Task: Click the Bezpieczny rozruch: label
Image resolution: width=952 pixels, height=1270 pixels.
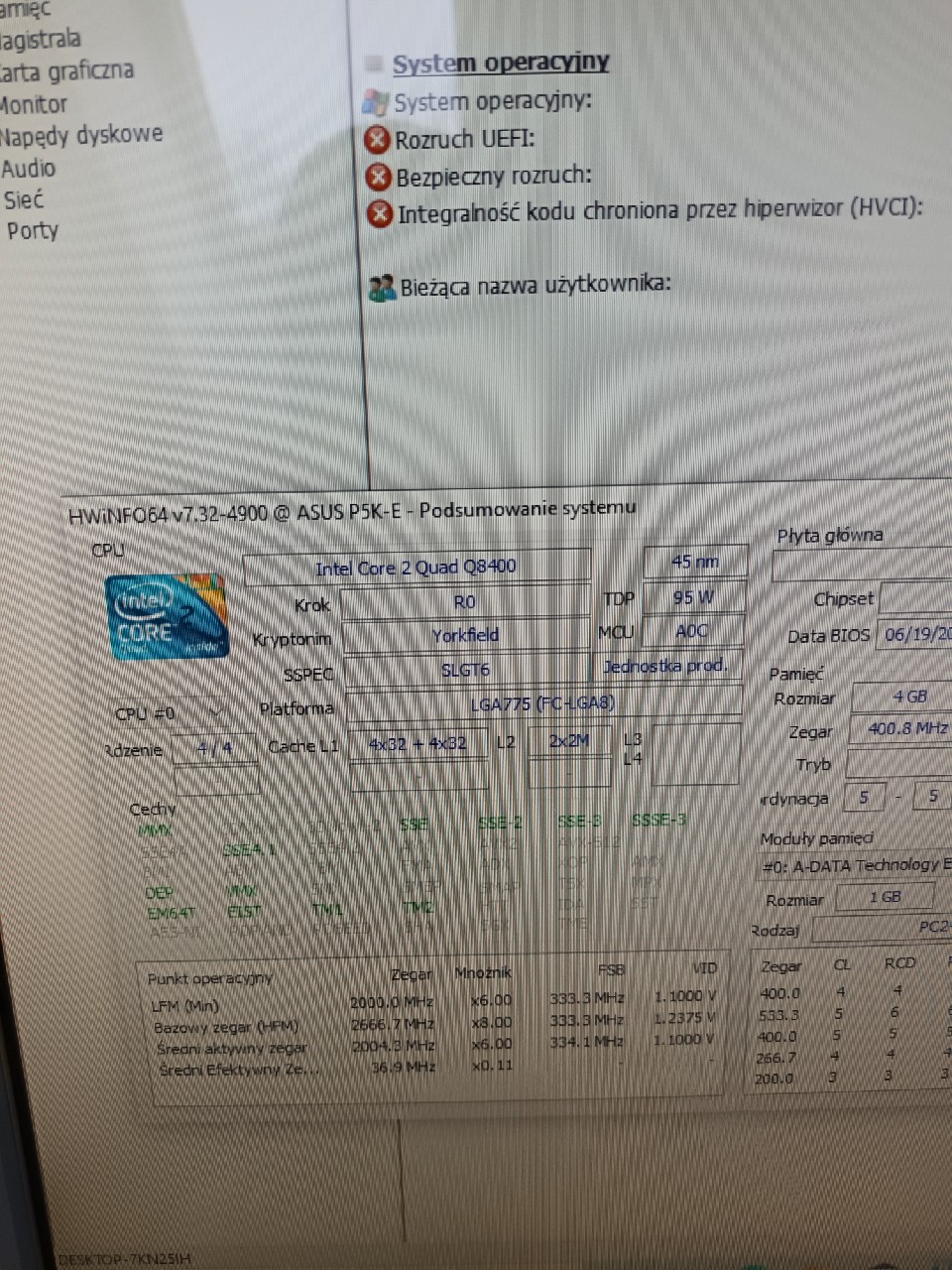Action: (x=494, y=177)
